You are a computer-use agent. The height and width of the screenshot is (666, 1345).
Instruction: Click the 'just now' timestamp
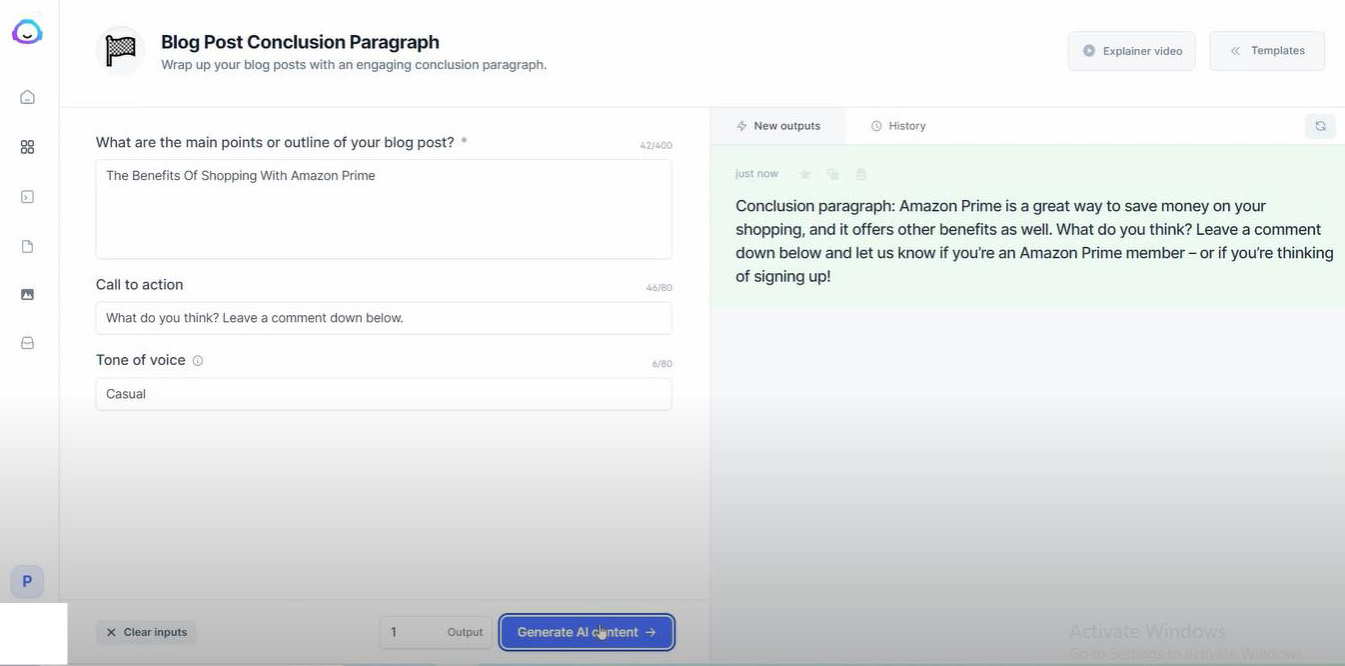click(756, 174)
